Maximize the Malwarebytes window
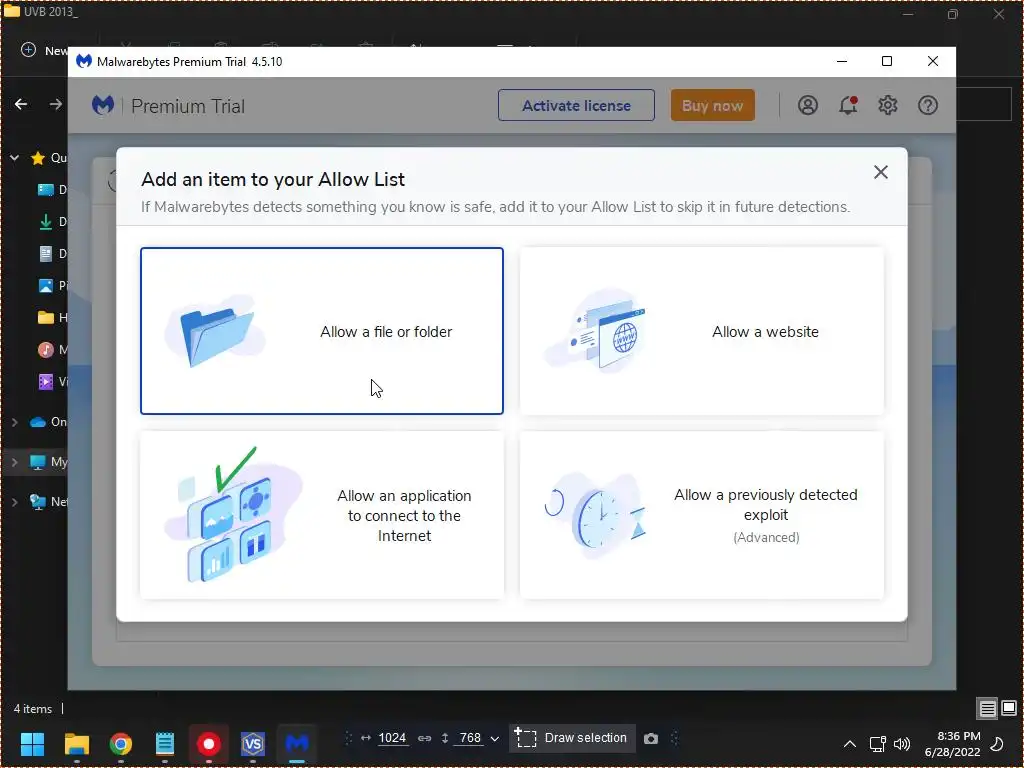 887,61
